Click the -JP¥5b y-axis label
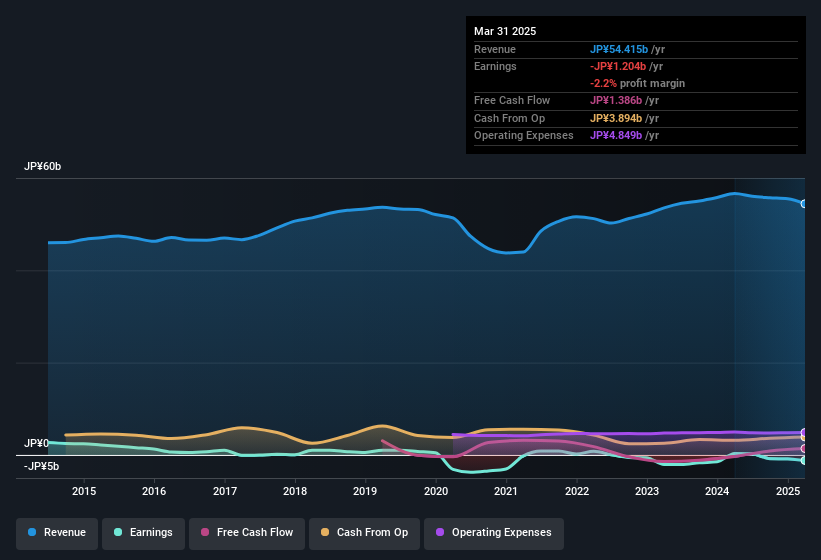The image size is (821, 560). (41, 466)
